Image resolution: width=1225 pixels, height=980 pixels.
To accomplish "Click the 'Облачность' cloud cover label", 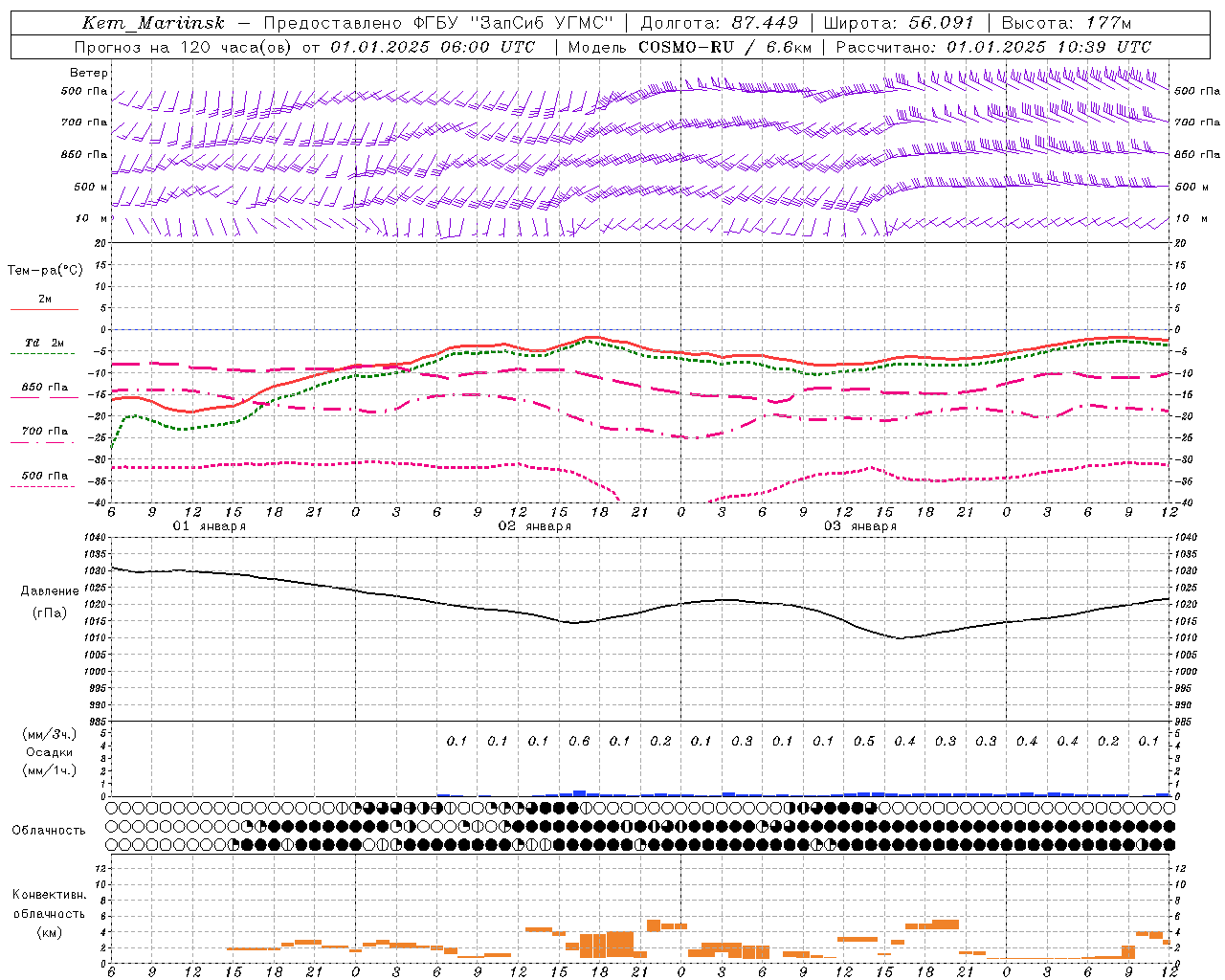I will coord(49,831).
